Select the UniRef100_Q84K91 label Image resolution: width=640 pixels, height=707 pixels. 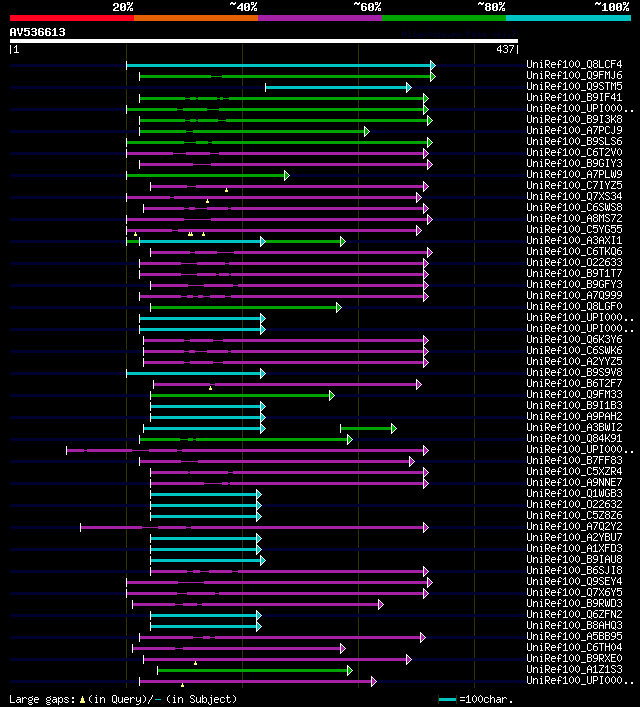coord(574,438)
